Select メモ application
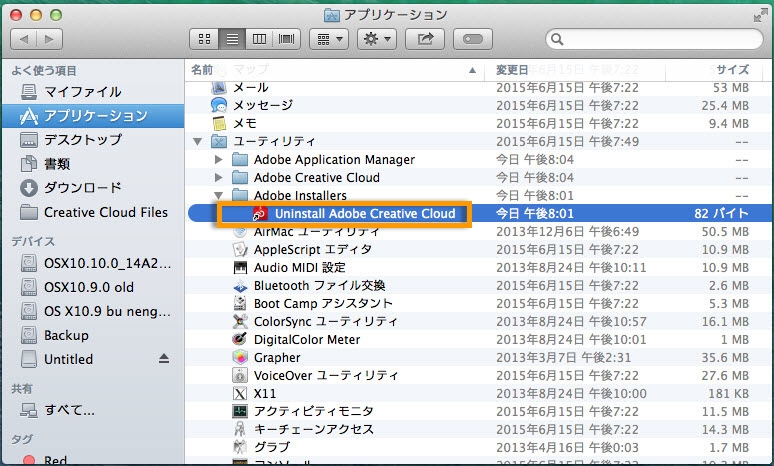This screenshot has width=774, height=466. [479, 123]
